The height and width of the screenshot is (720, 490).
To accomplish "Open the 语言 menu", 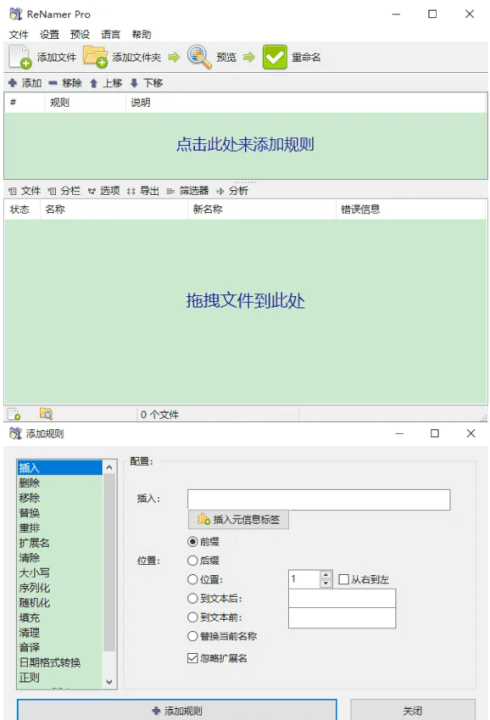I will (111, 34).
